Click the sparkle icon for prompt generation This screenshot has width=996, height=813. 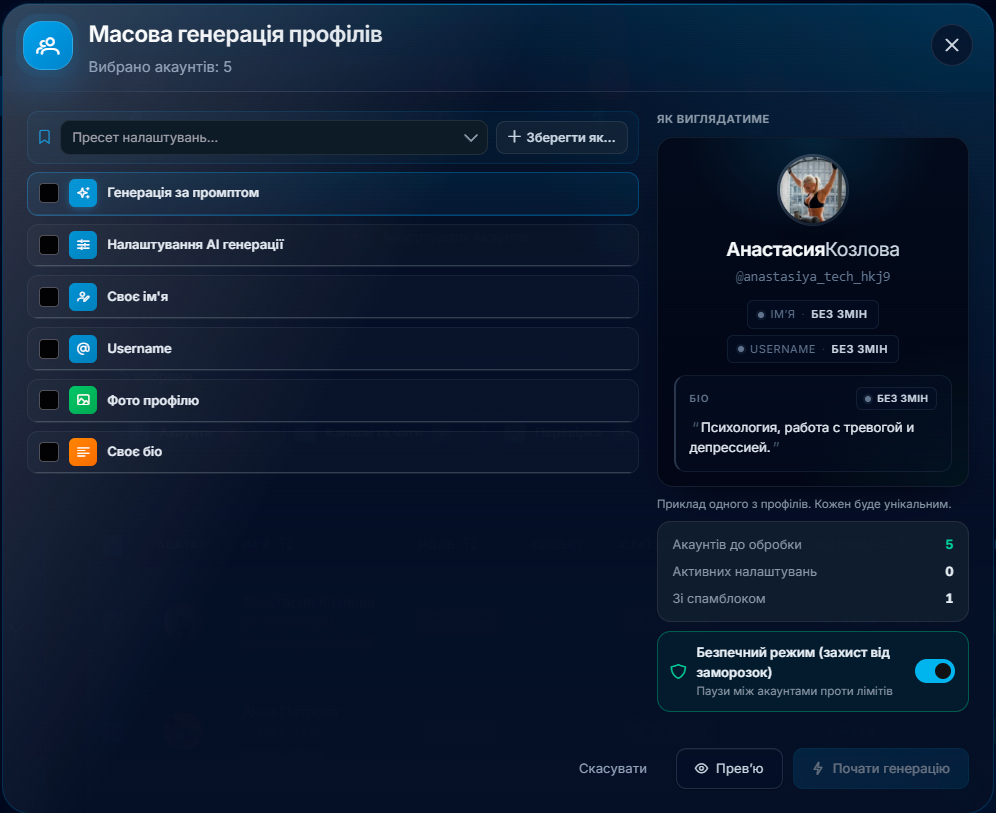click(83, 192)
